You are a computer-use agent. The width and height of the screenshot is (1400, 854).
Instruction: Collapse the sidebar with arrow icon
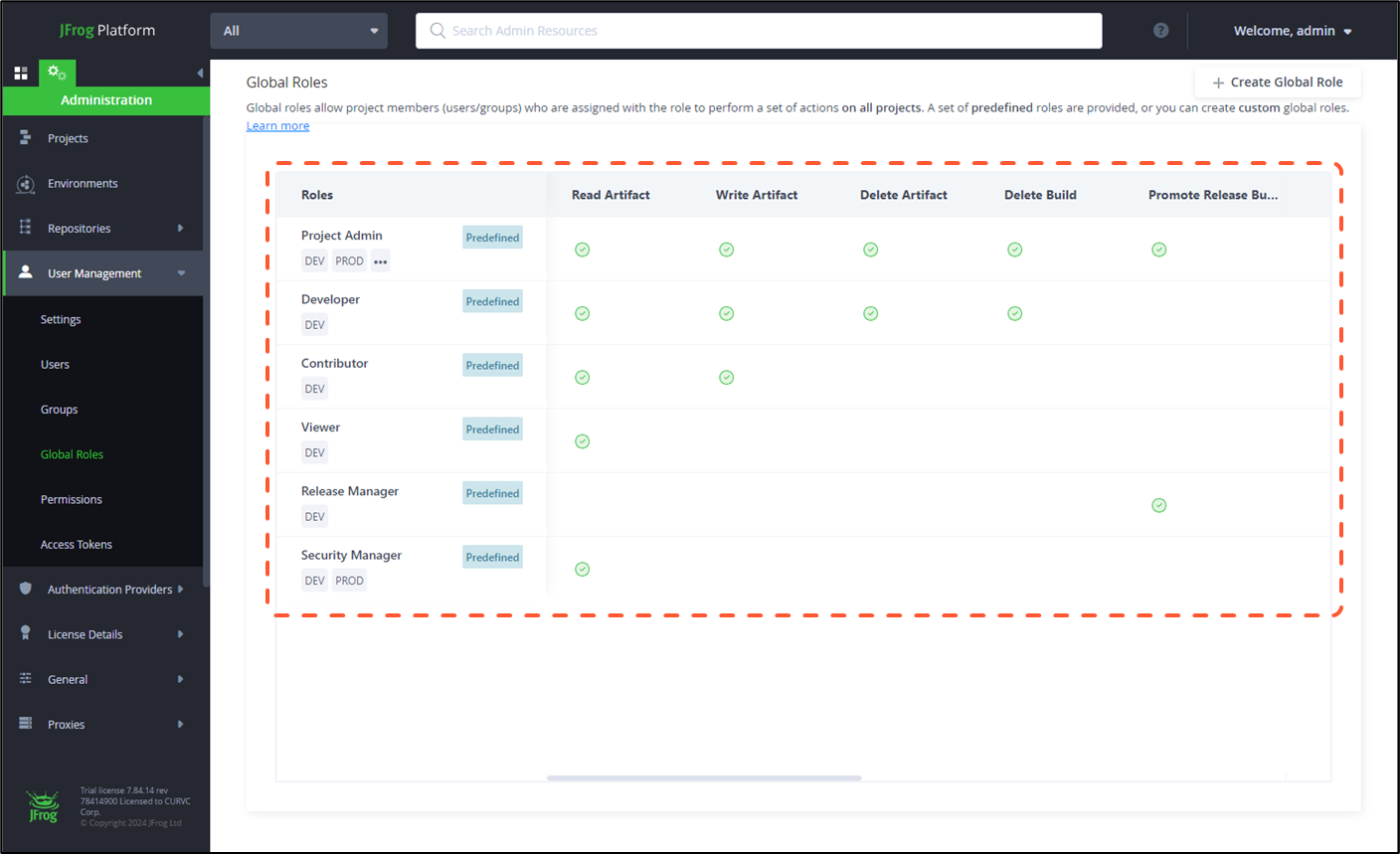pos(200,74)
